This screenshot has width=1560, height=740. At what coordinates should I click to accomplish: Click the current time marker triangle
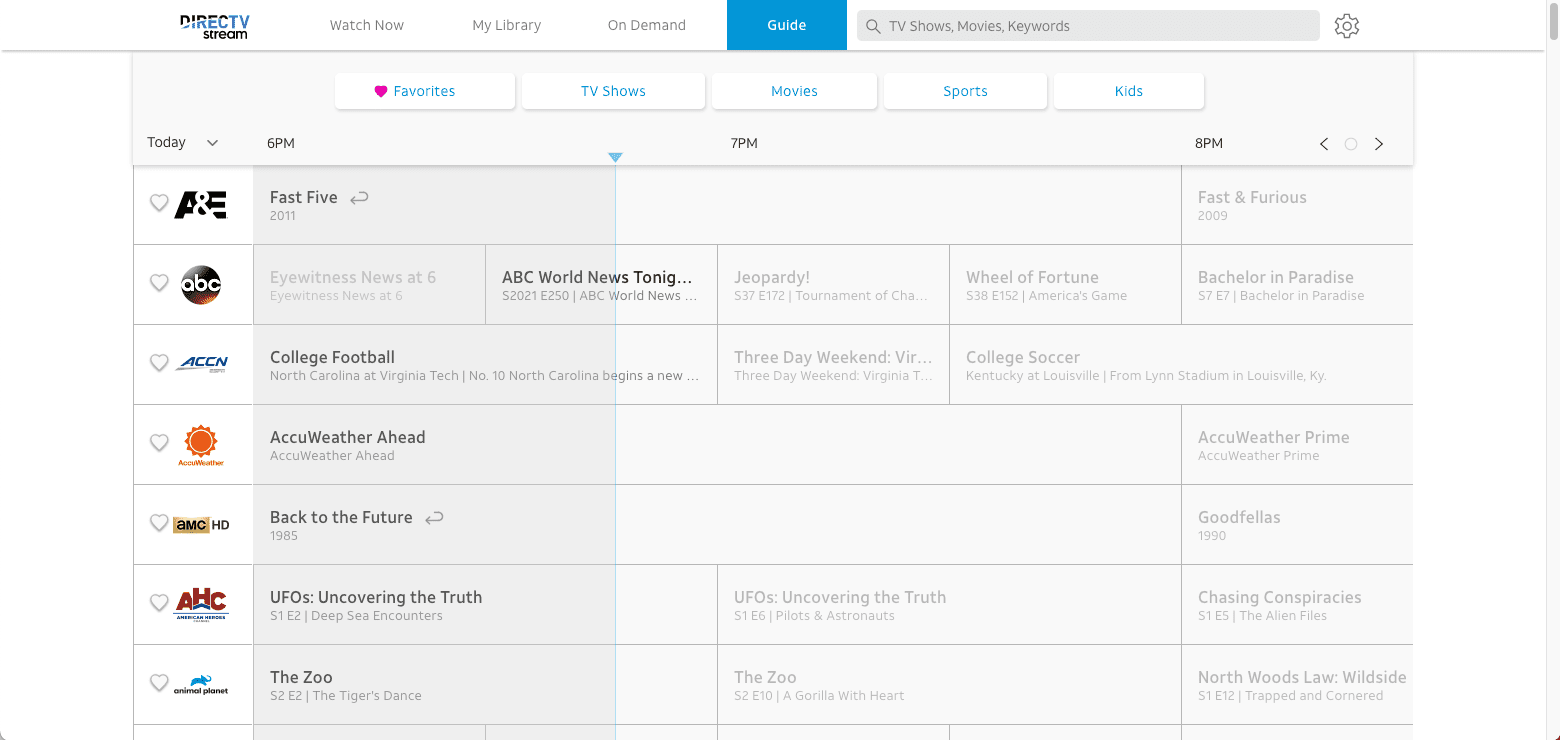click(615, 157)
